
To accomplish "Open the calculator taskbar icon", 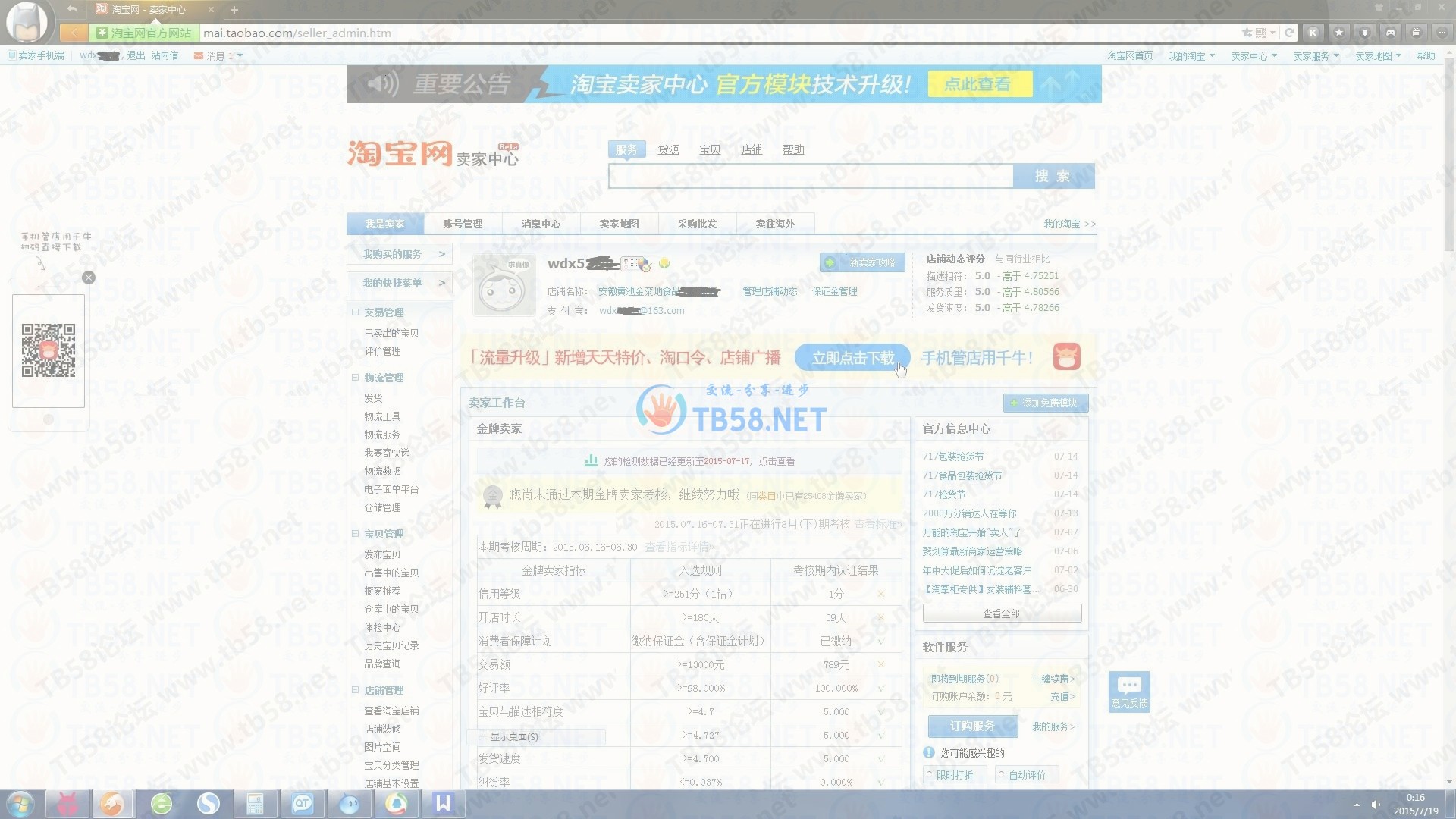I will [255, 804].
